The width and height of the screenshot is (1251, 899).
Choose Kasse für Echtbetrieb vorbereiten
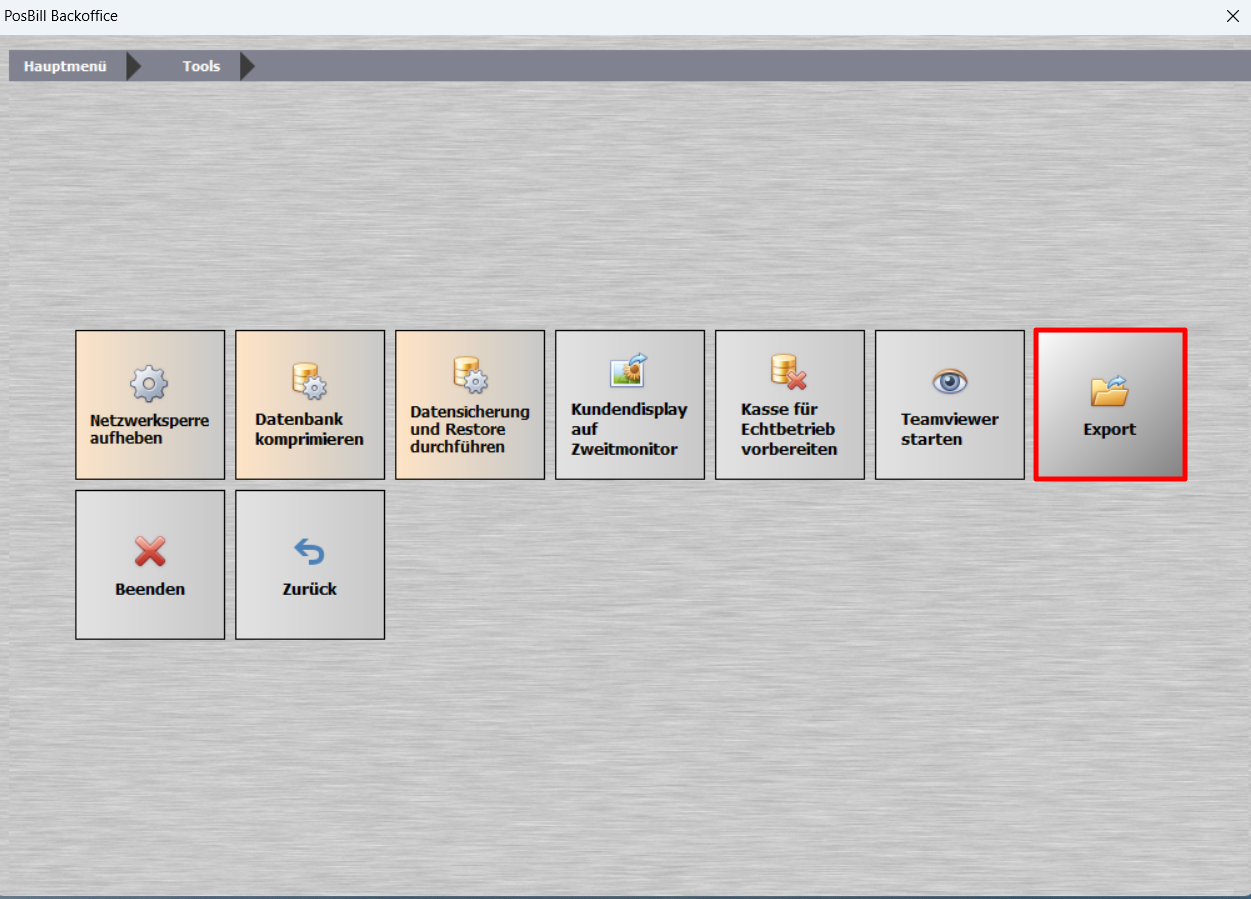(790, 405)
